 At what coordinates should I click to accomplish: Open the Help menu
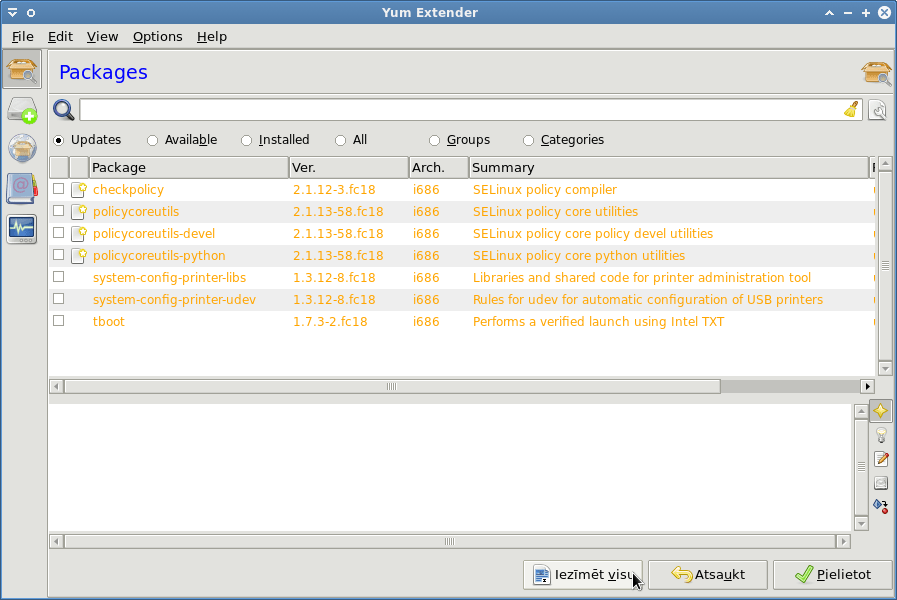click(x=212, y=37)
